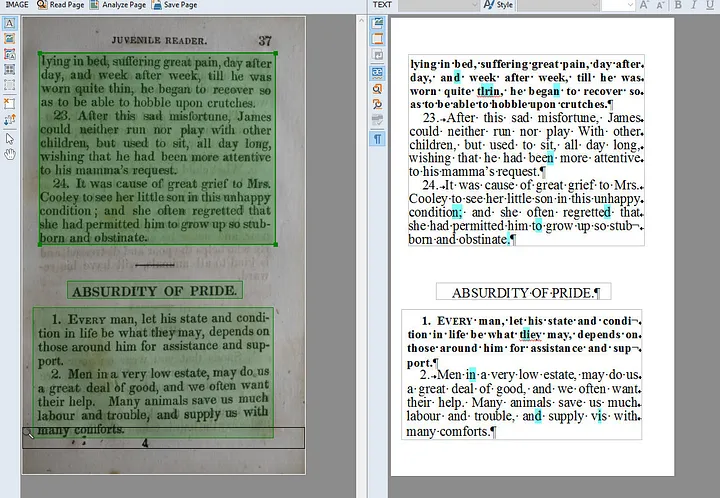Screen dimensions: 720x498
Task: Click Read Page in Image toolbar
Action: pyautogui.click(x=61, y=5)
